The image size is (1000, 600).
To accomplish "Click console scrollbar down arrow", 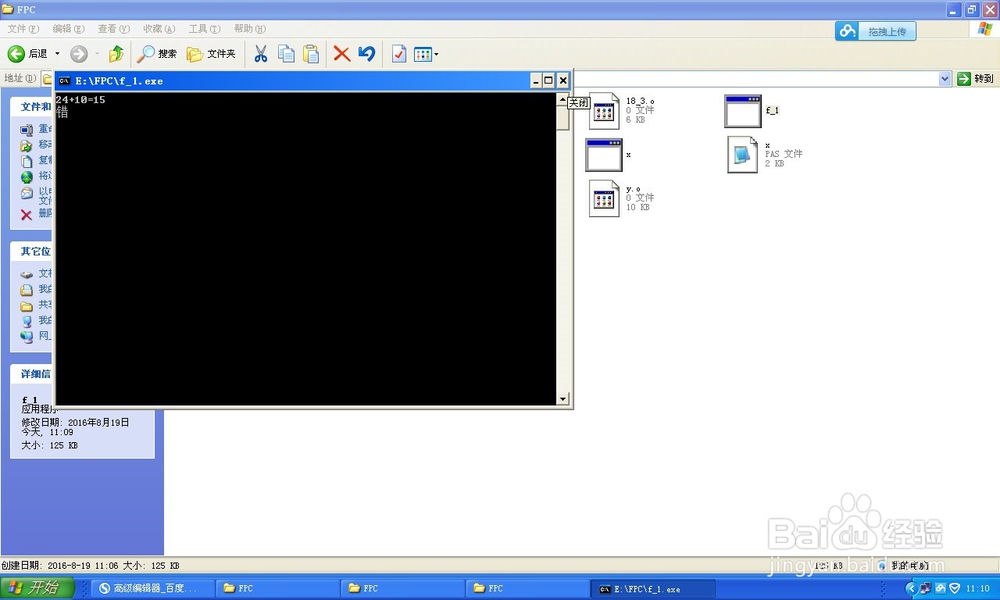I will [x=562, y=399].
